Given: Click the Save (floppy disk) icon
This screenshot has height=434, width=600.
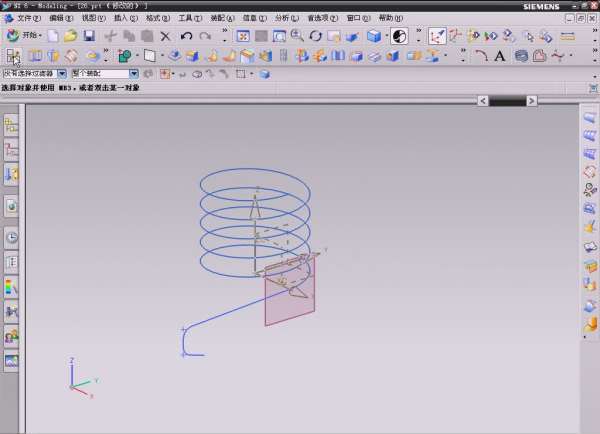Looking at the screenshot, I should tap(88, 36).
